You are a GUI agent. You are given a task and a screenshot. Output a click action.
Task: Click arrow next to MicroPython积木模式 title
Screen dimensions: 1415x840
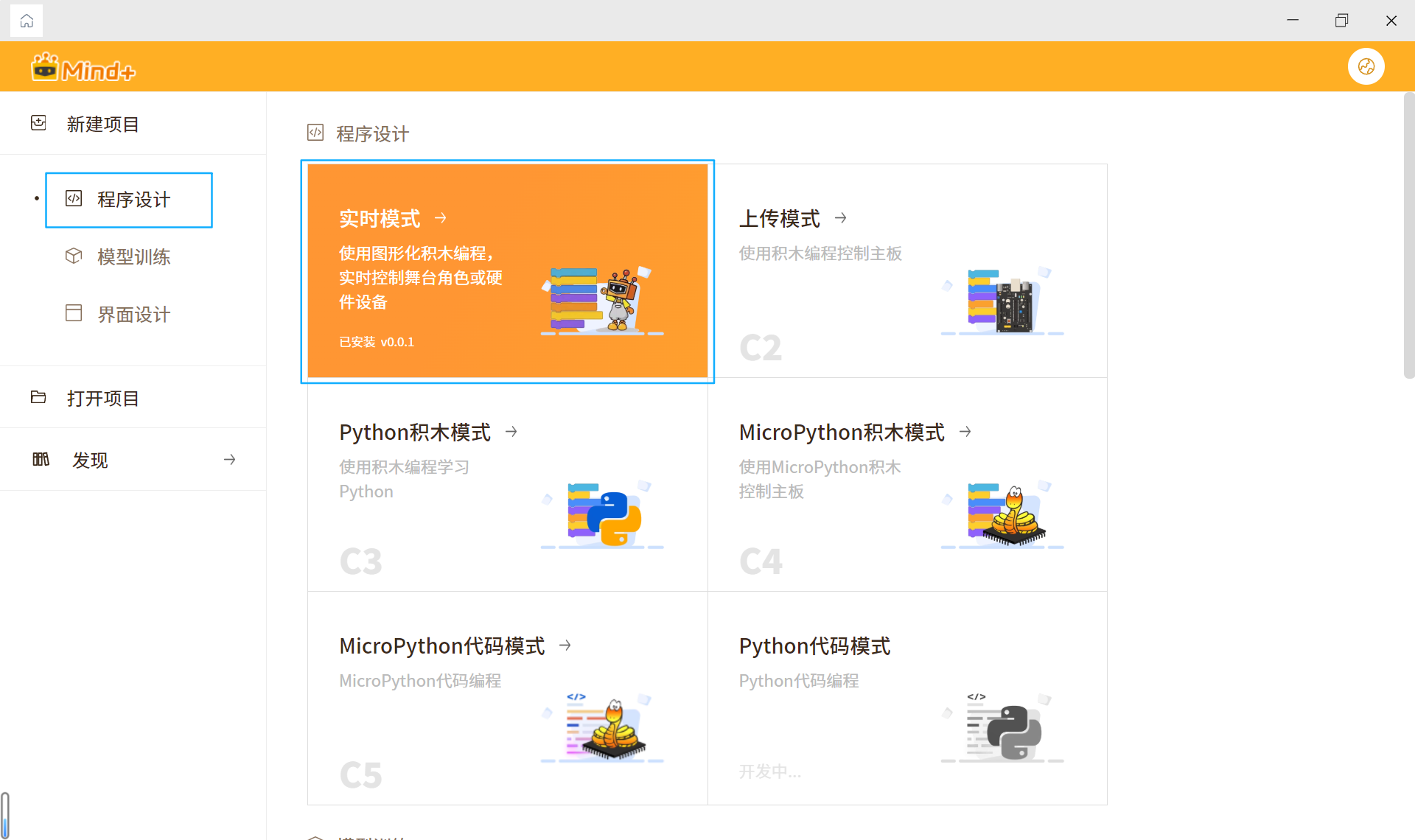point(965,432)
